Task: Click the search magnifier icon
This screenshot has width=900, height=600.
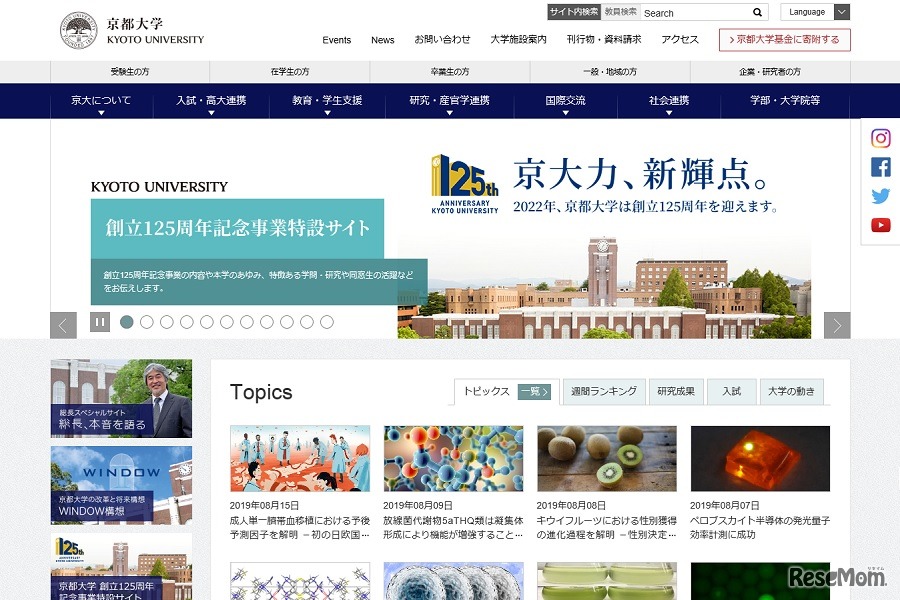Action: coord(757,12)
